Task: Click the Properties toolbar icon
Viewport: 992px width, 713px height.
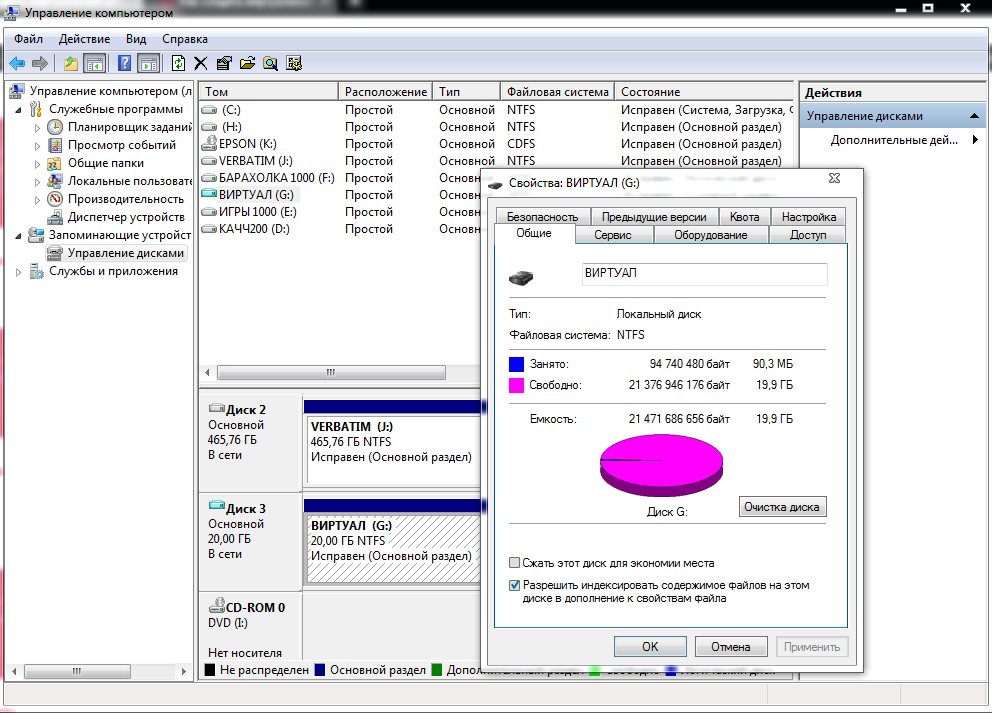Action: click(224, 63)
